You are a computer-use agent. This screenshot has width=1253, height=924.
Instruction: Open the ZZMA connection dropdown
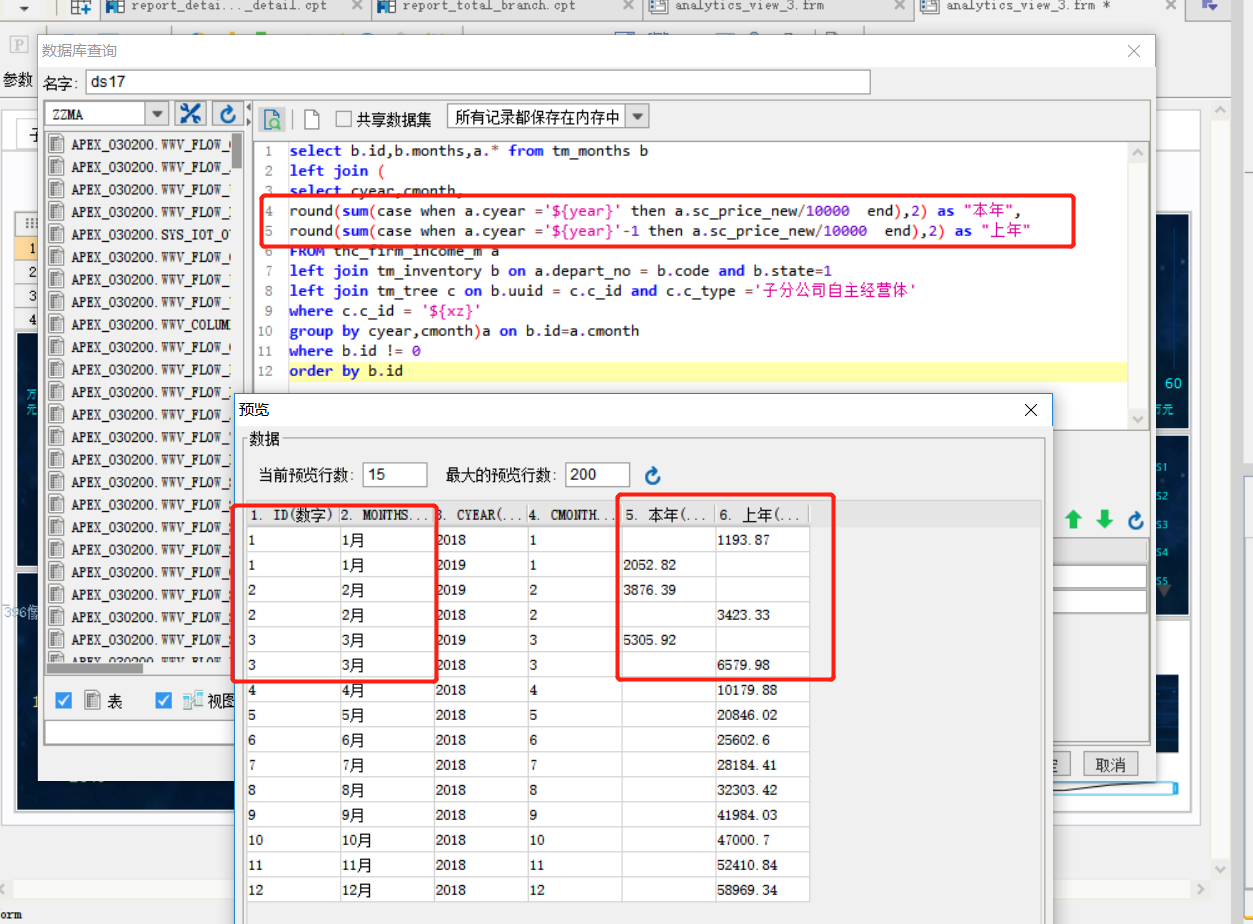(157, 114)
